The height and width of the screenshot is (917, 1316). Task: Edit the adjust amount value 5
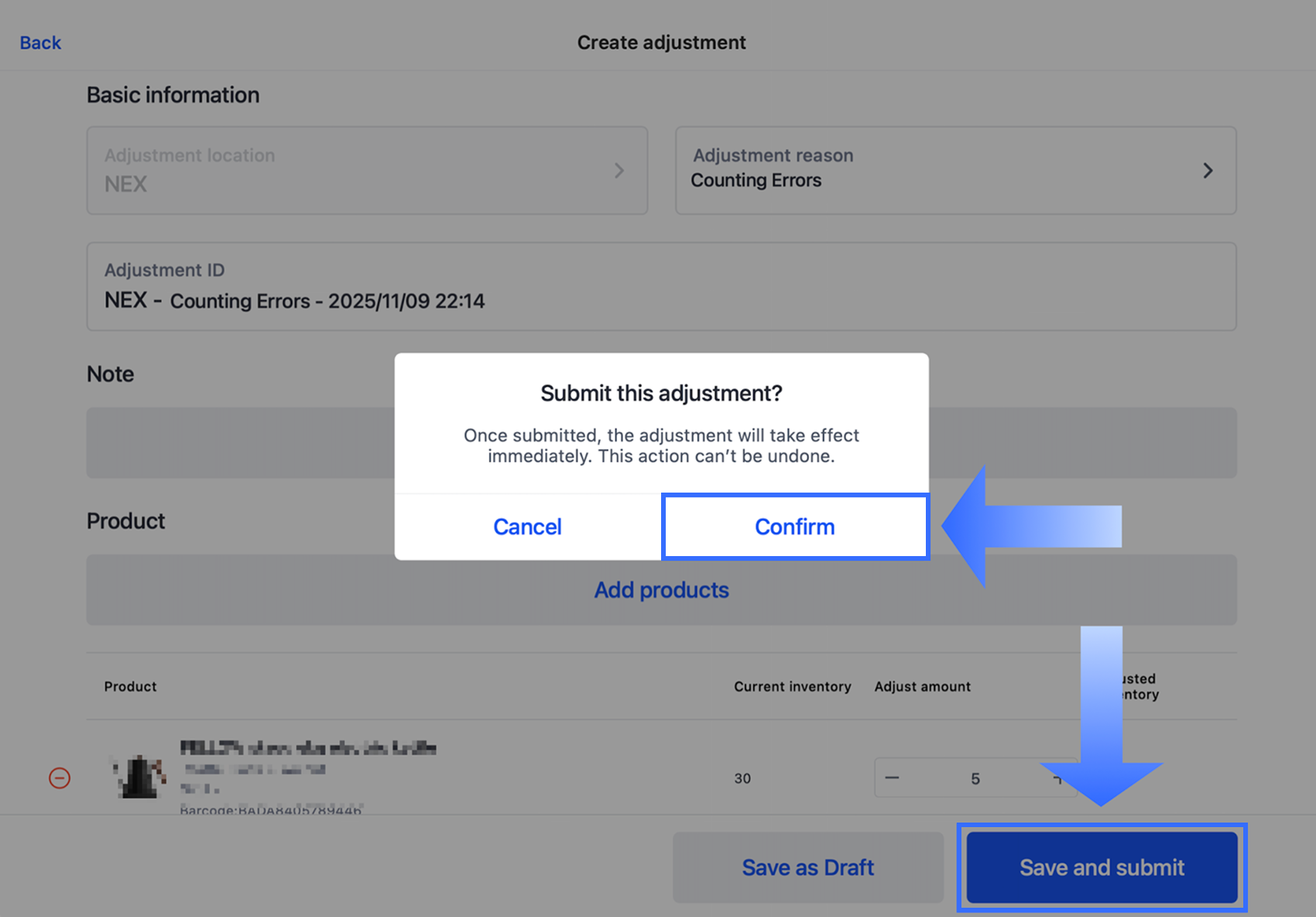(x=975, y=778)
